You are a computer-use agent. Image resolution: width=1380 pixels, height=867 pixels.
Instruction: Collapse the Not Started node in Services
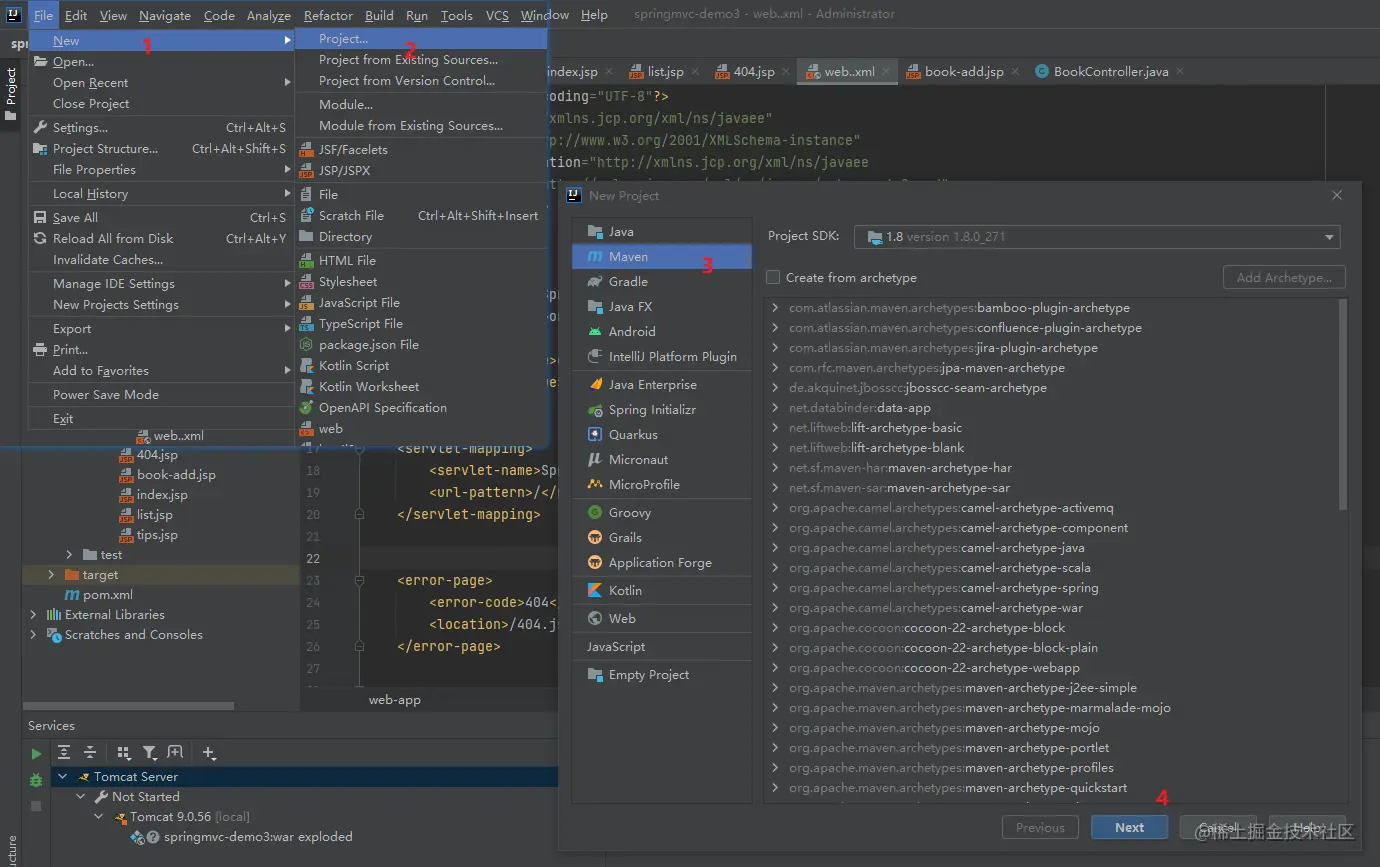click(x=82, y=797)
